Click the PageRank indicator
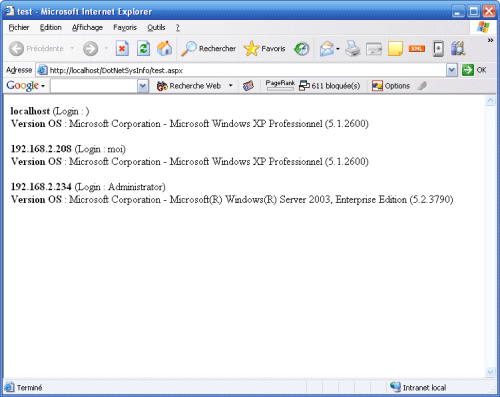 pos(280,85)
